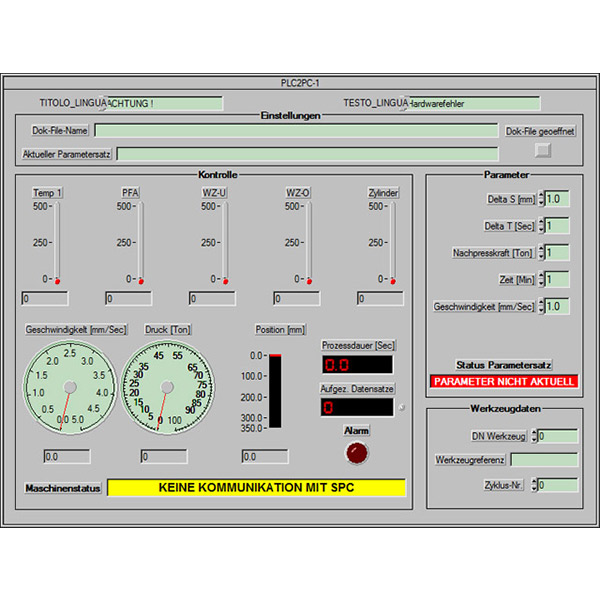
Task: Click the PFA thermometer slider
Action: 141,243
